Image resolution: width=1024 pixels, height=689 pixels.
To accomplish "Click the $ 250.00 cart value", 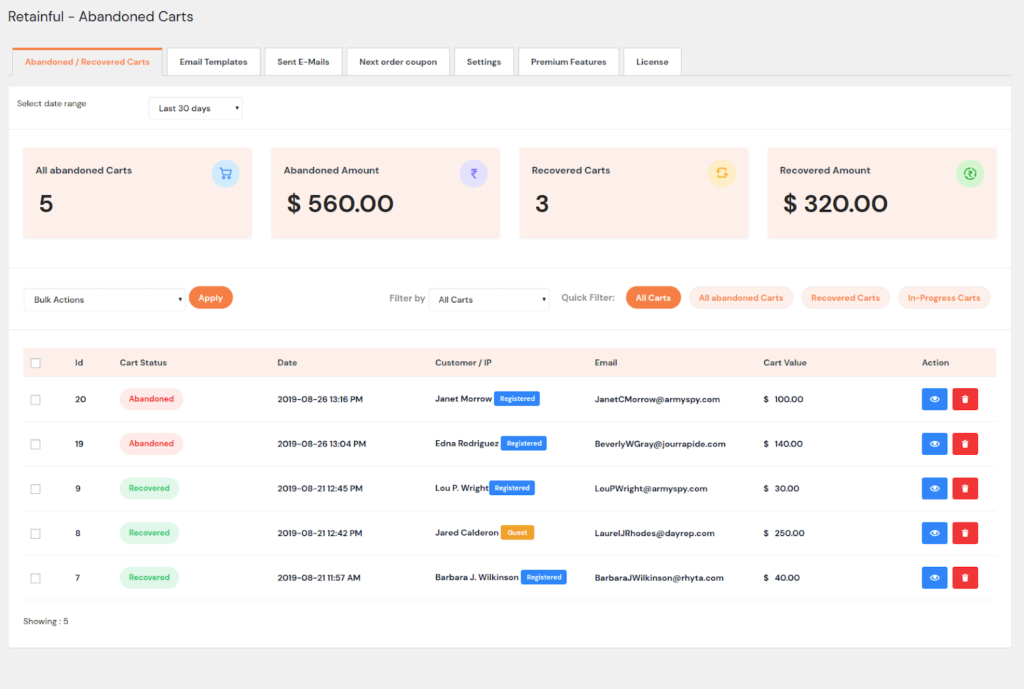I will point(784,534).
